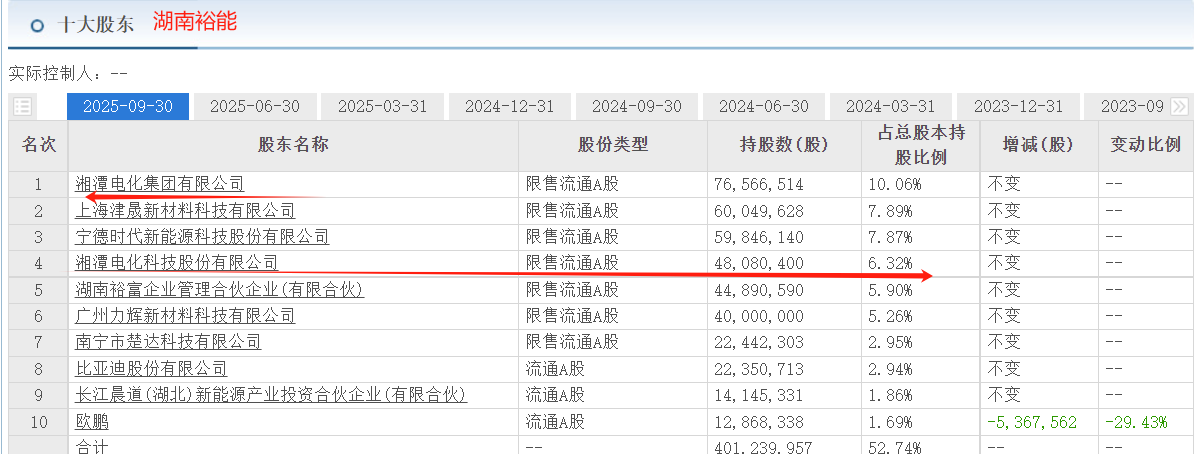Viewport: 1199px width, 454px height.
Task: Click the share count 22,442,303
Action: pos(759,343)
